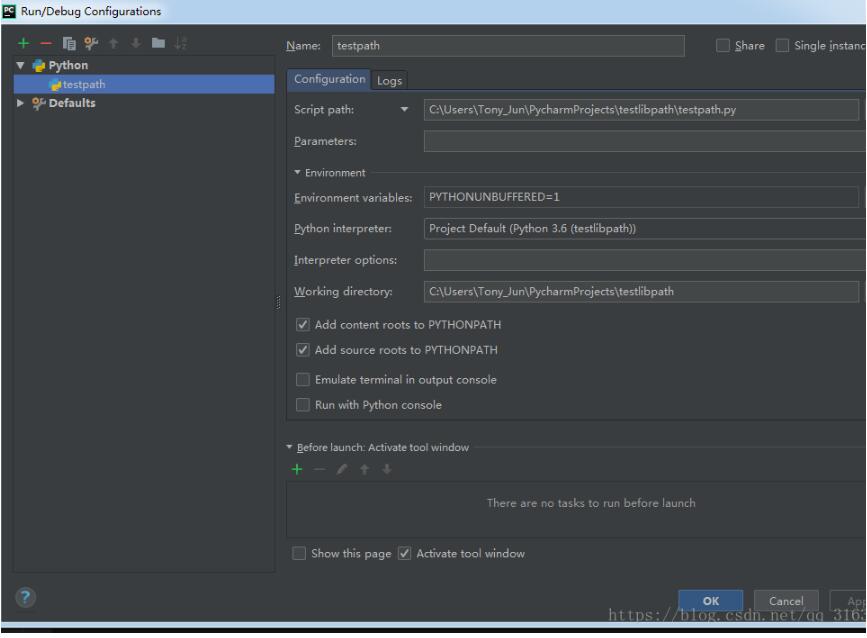Image resolution: width=867 pixels, height=638 pixels.
Task: Create new folder icon in toolbar
Action: pos(158,43)
